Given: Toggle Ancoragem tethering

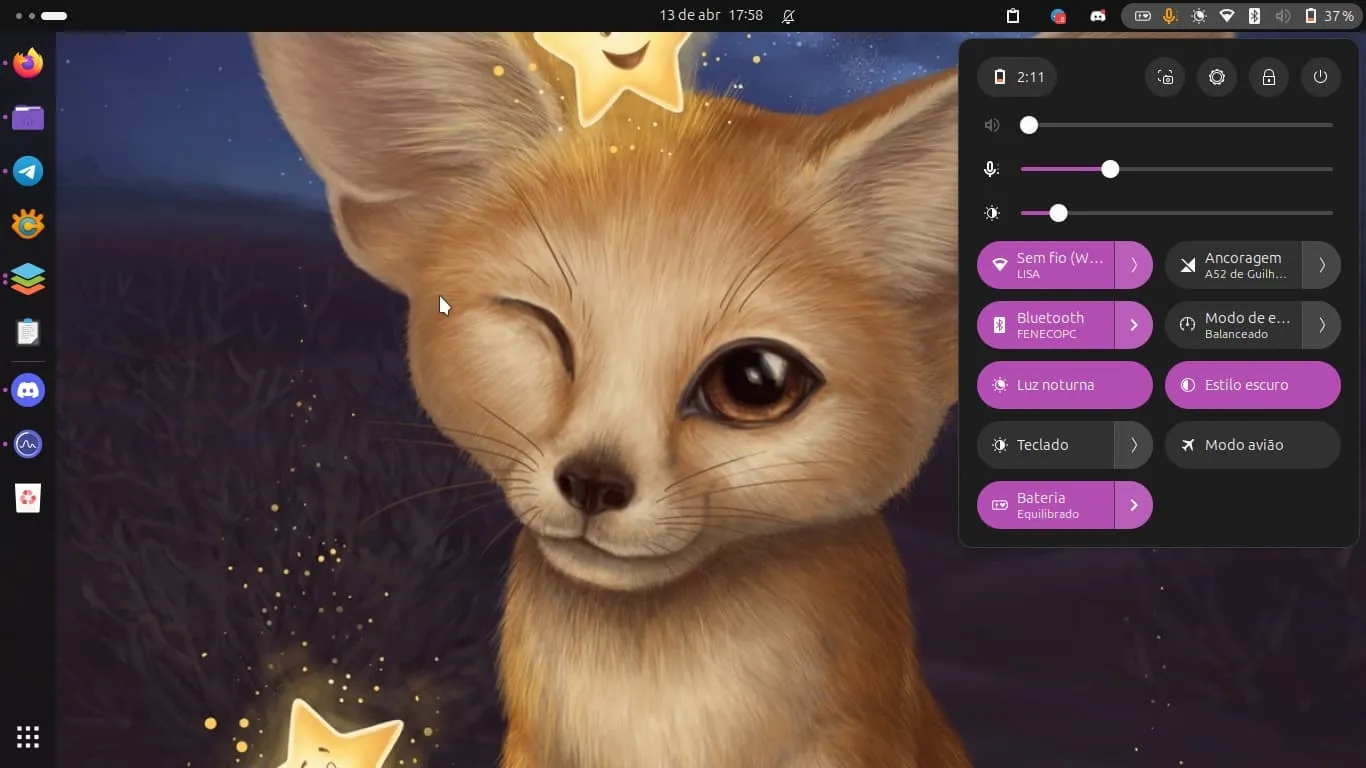Looking at the screenshot, I should (1234, 265).
